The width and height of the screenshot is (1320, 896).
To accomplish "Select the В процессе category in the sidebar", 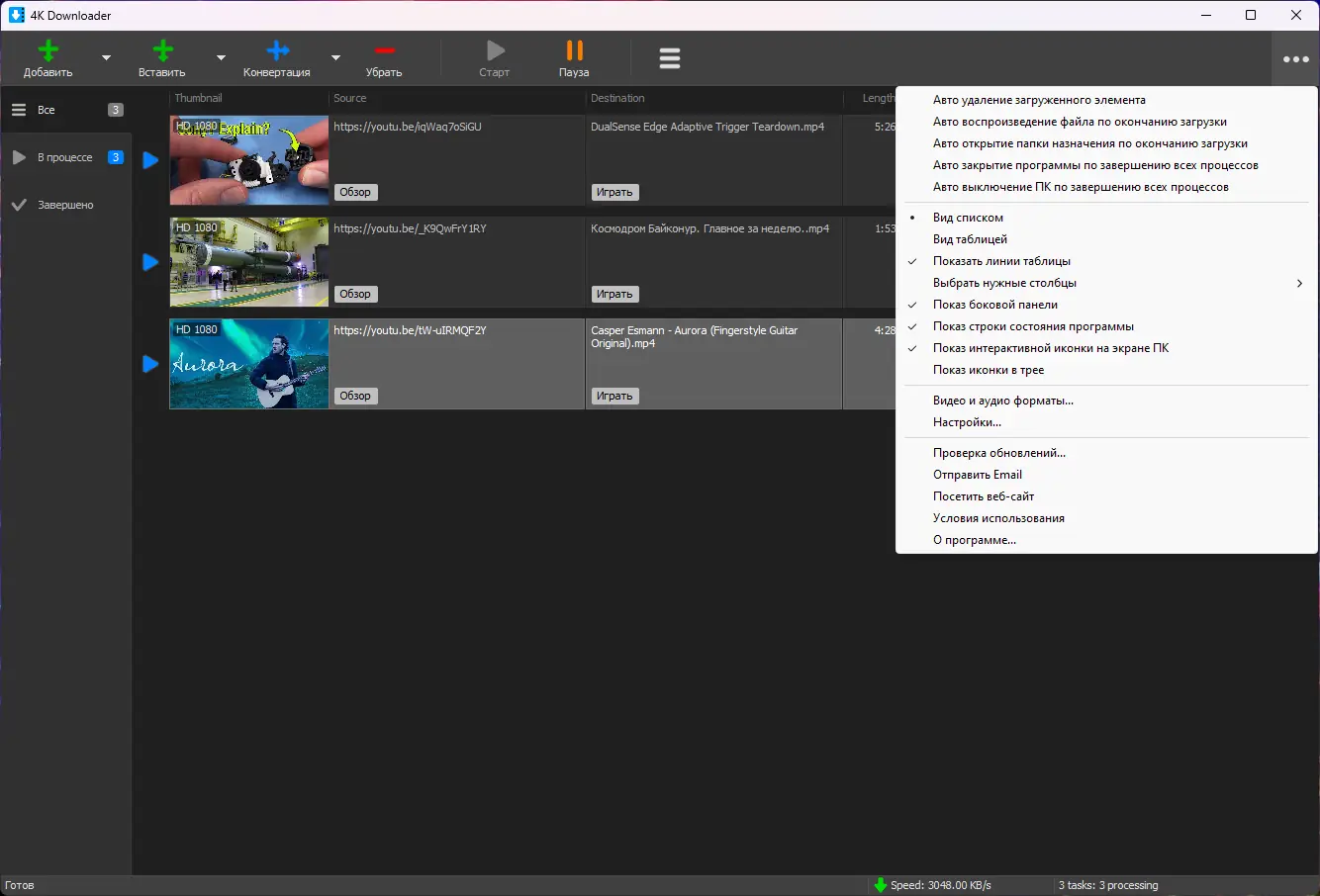I will click(x=65, y=157).
